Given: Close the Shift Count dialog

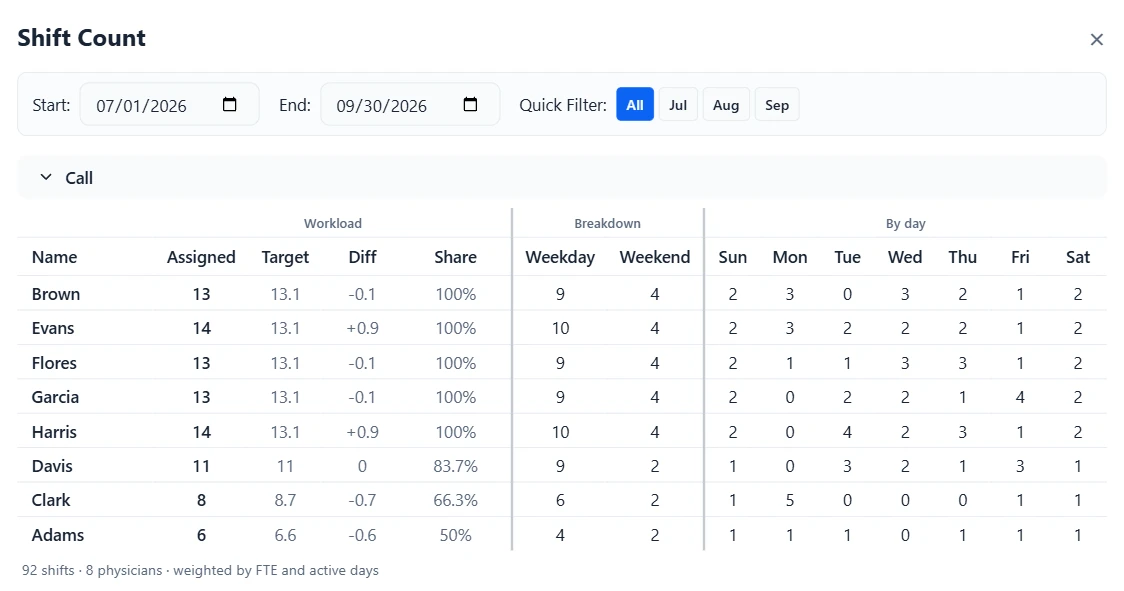Looking at the screenshot, I should tap(1096, 39).
